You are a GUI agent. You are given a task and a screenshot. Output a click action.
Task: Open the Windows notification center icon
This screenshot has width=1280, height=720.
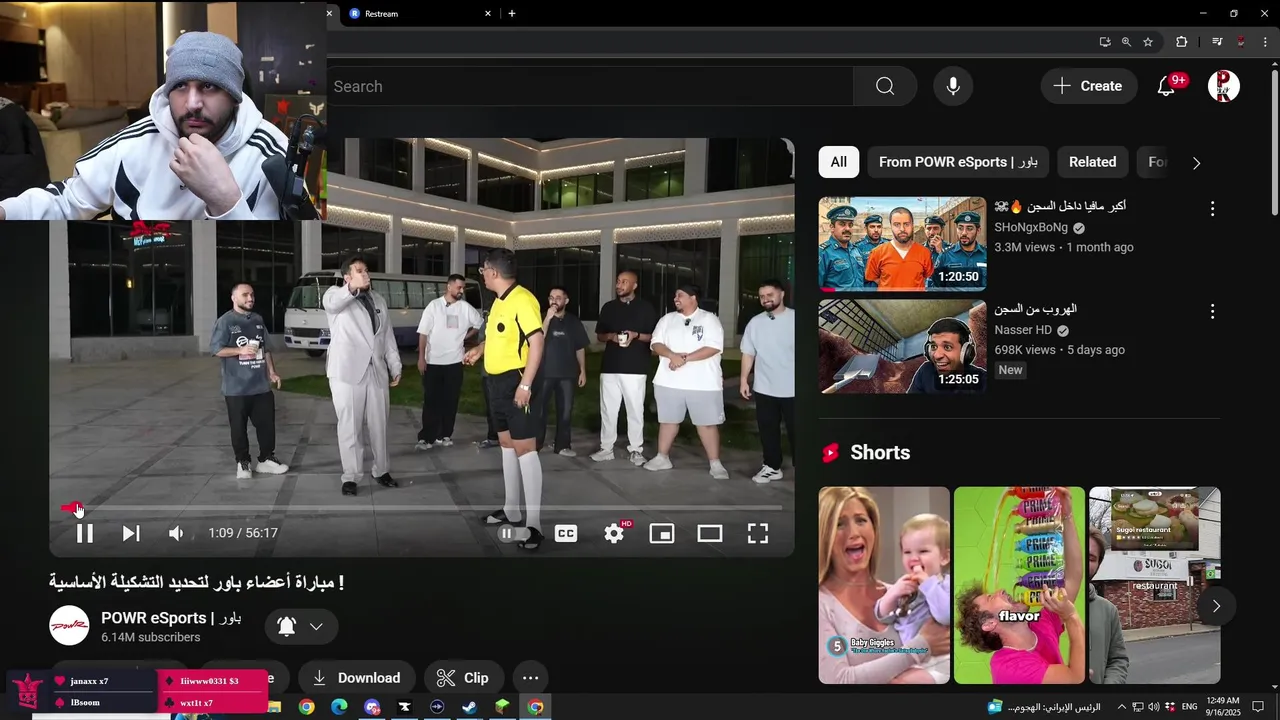[1259, 707]
